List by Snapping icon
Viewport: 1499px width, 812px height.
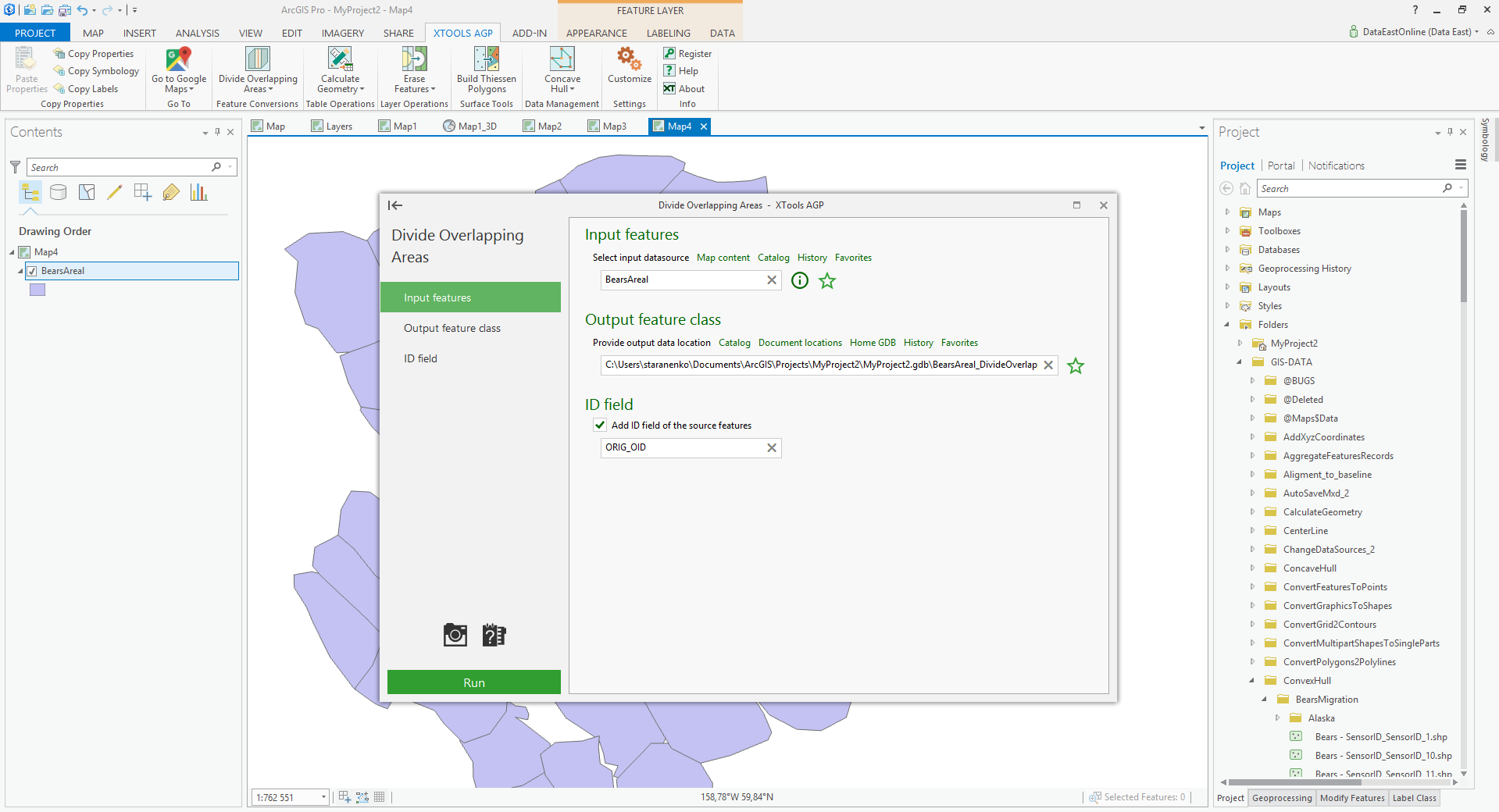click(143, 192)
